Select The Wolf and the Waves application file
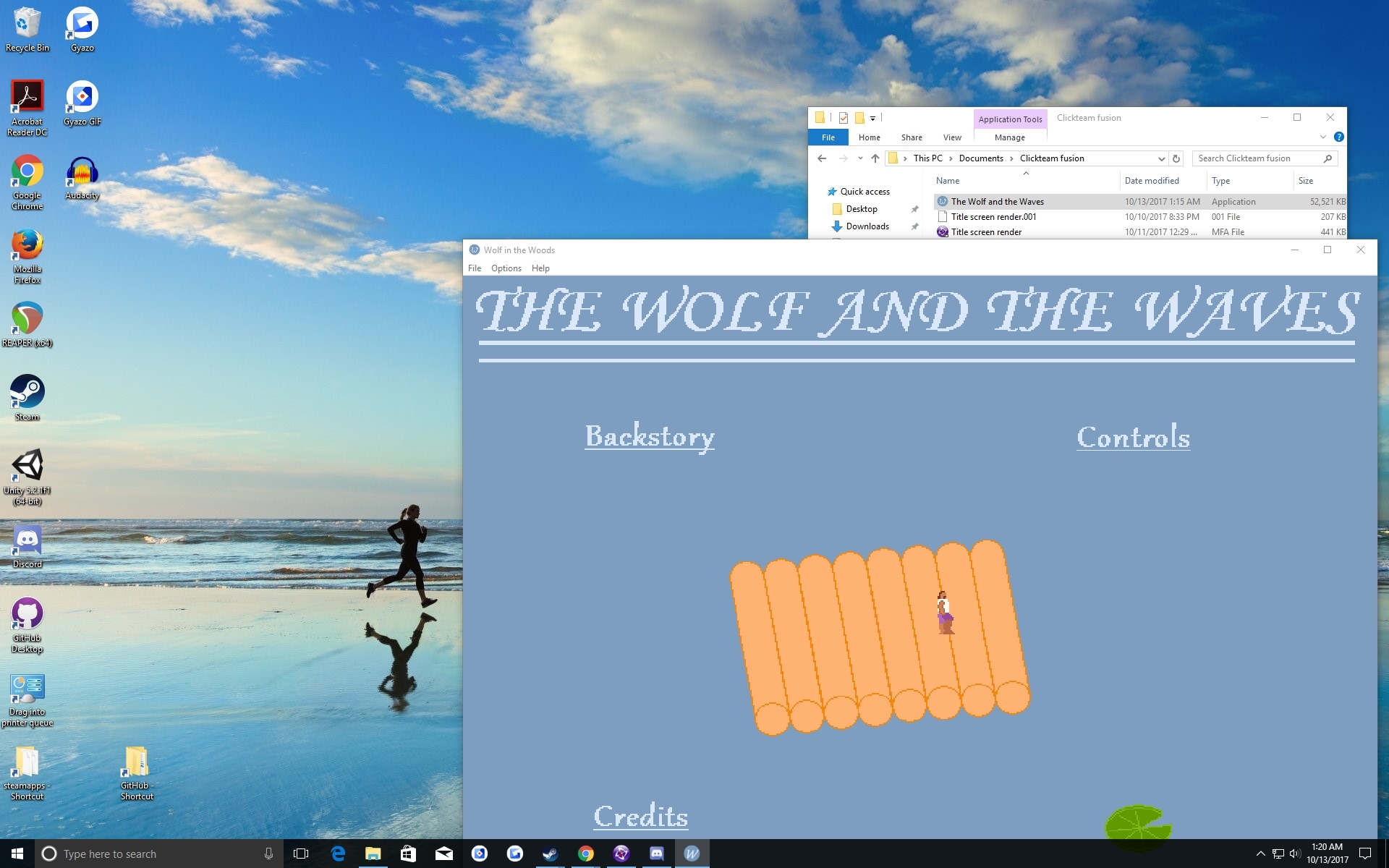Screen dimensions: 1389x868 coord(997,202)
